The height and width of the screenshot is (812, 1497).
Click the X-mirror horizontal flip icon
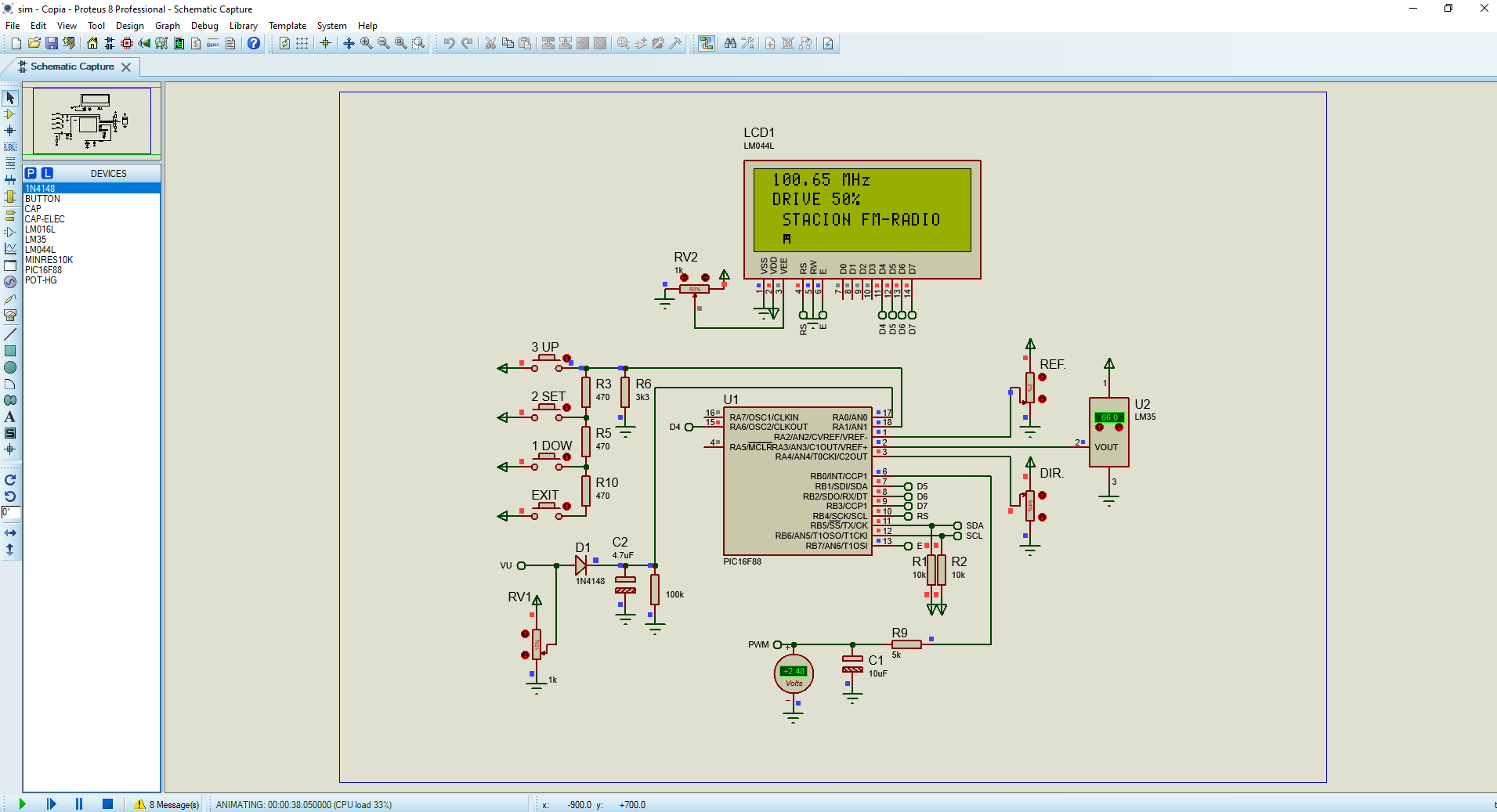coord(10,532)
